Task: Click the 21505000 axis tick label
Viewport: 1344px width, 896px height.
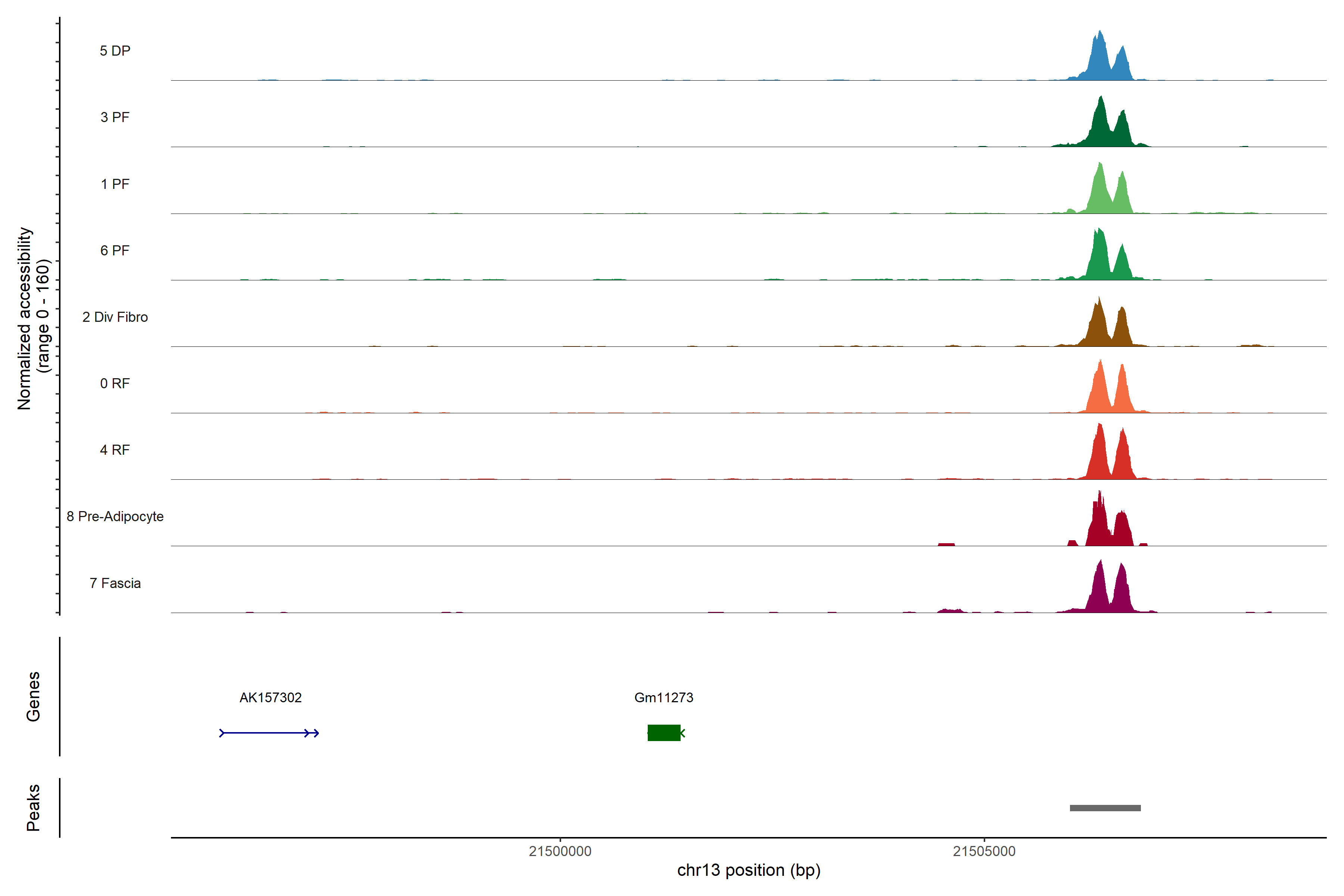Action: click(x=984, y=851)
